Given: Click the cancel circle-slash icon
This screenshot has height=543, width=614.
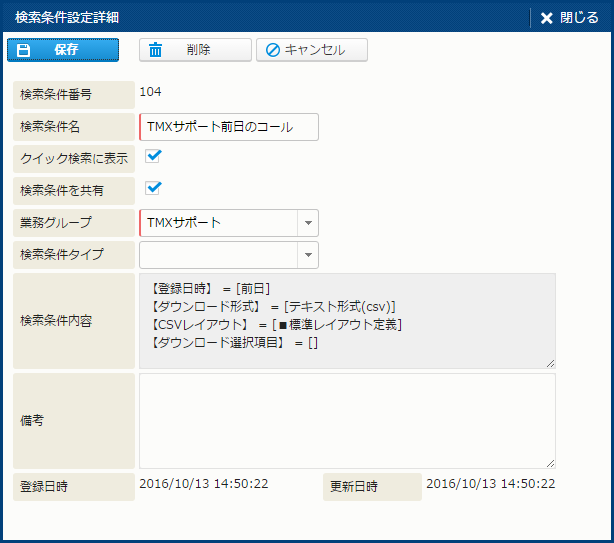Looking at the screenshot, I should tap(273, 50).
